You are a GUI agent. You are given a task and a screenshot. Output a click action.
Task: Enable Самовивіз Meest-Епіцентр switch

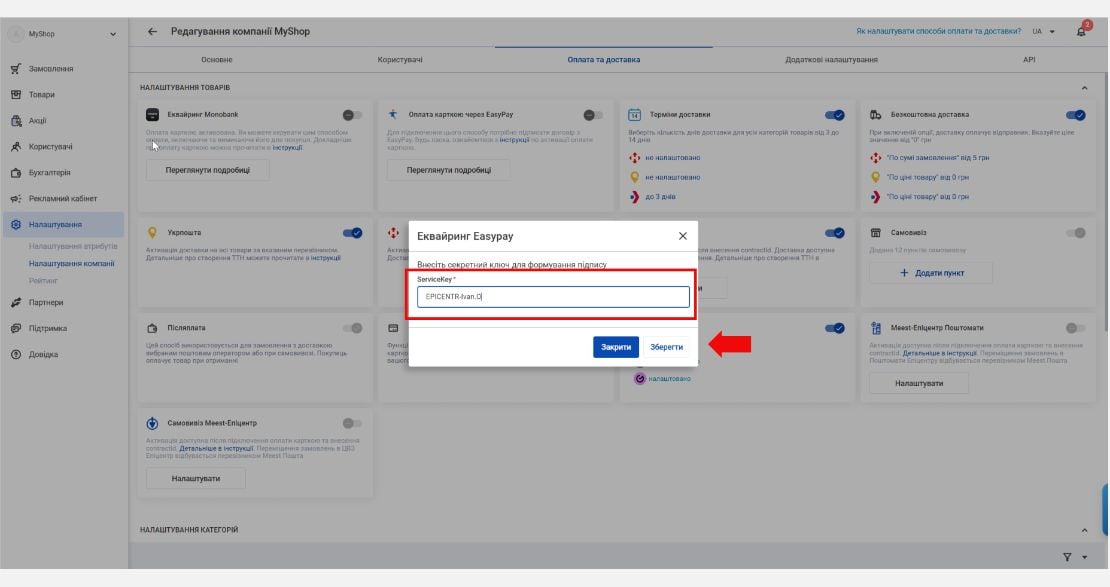click(x=352, y=423)
